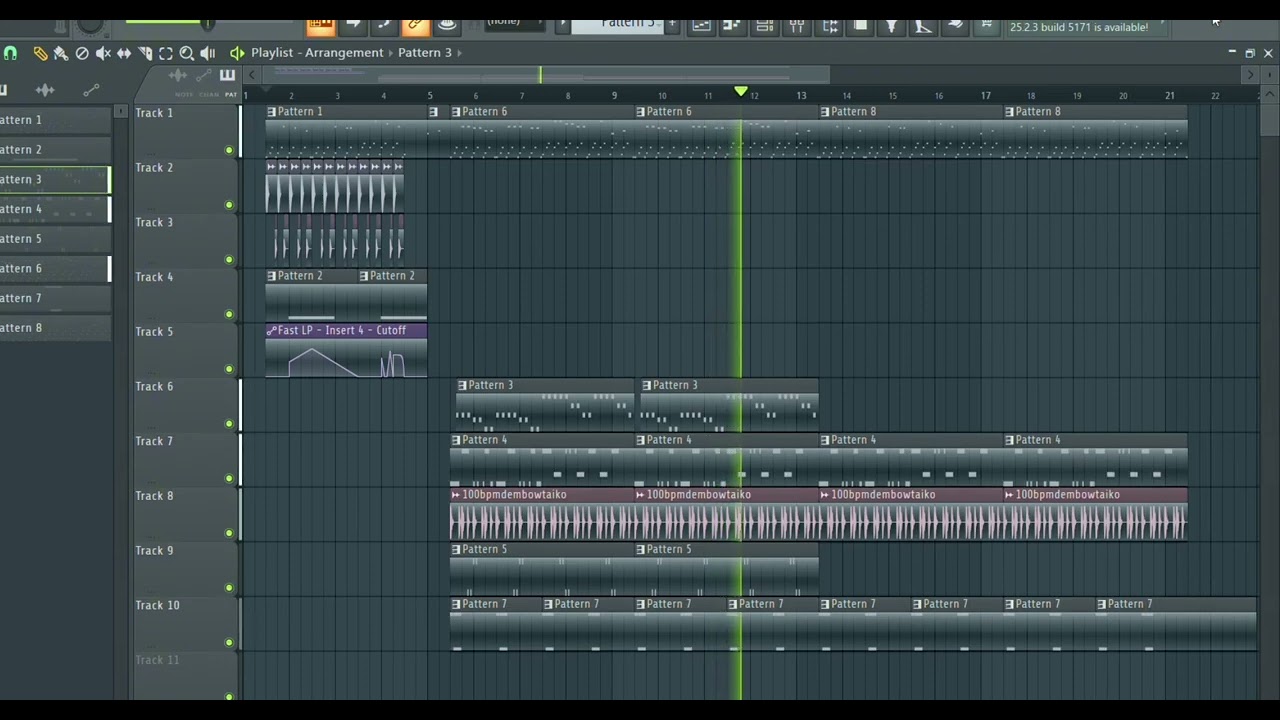The image size is (1280, 720).
Task: Select Pattern 7 in the picker list
Action: coord(55,298)
